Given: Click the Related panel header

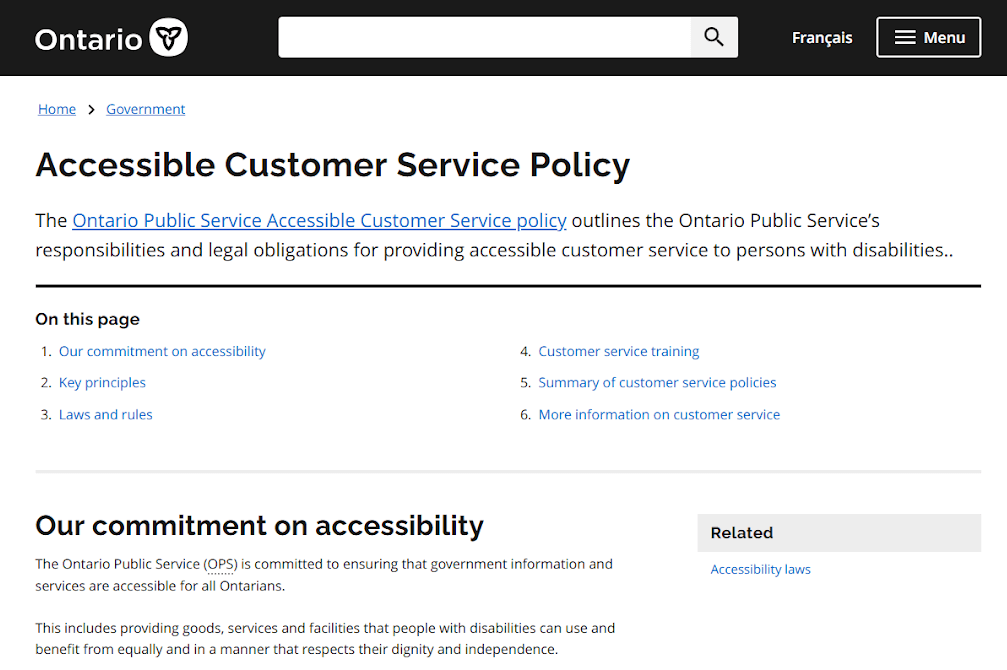Looking at the screenshot, I should [741, 532].
